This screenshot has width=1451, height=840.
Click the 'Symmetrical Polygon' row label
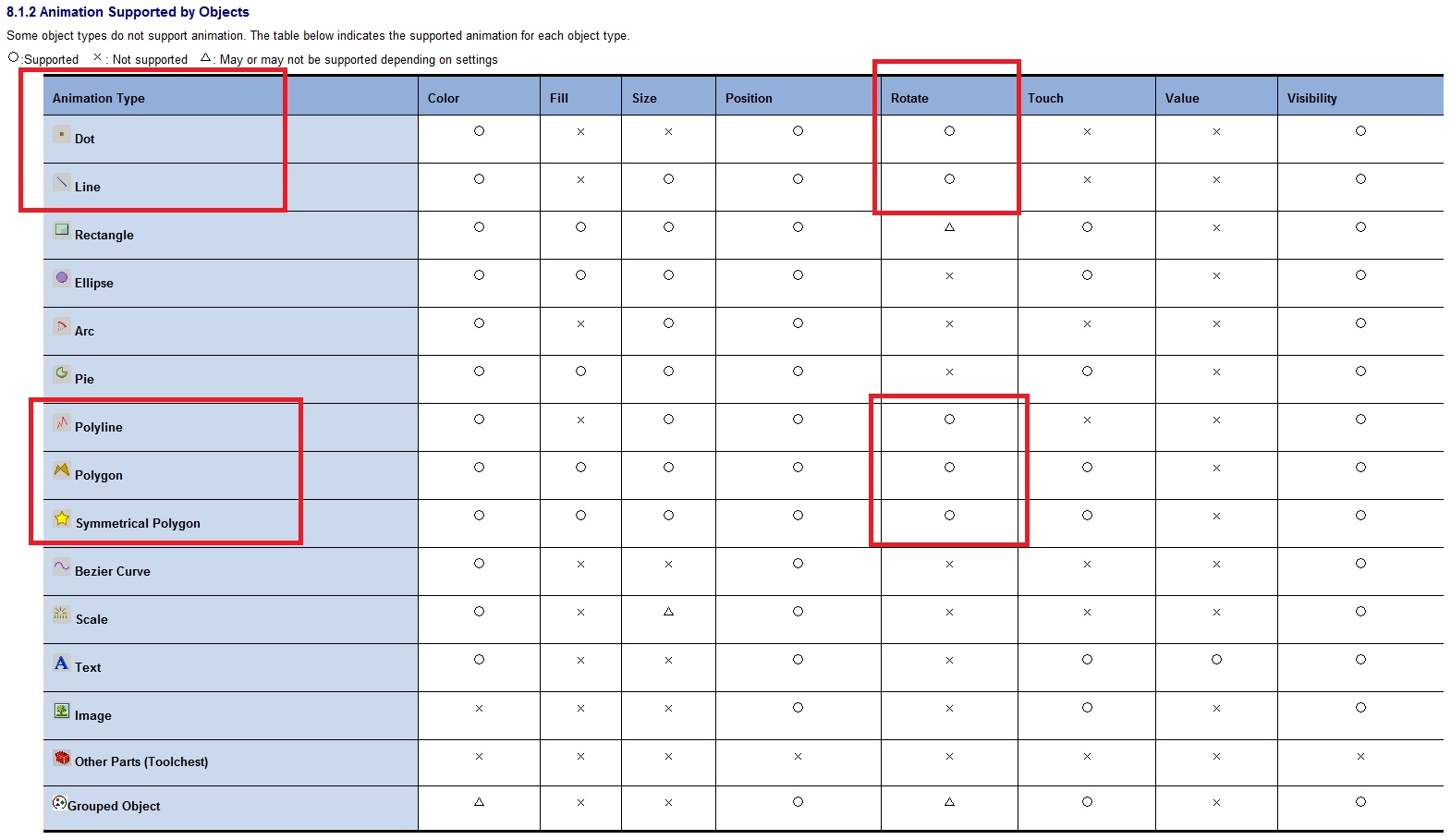tap(138, 523)
